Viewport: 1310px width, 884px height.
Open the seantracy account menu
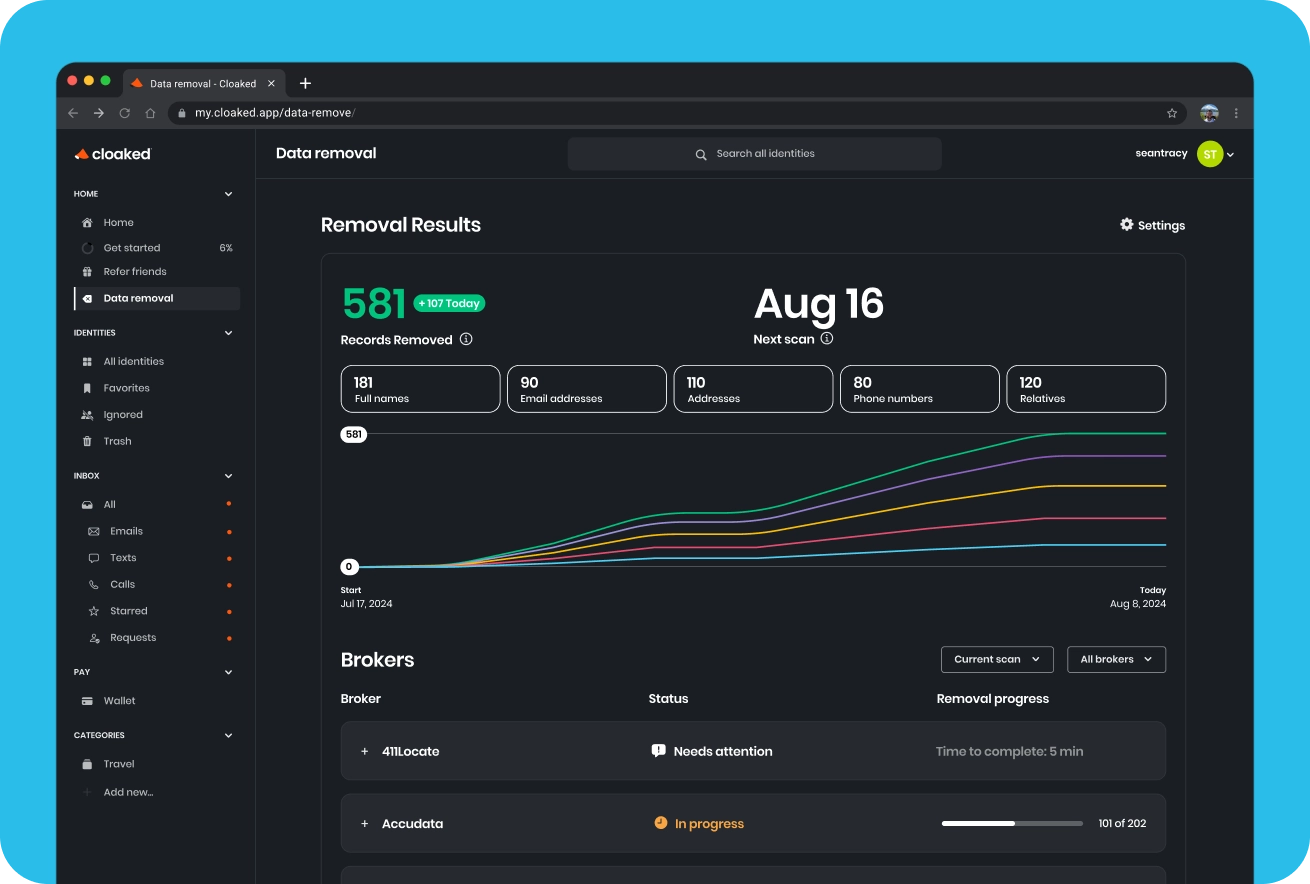pos(1185,153)
